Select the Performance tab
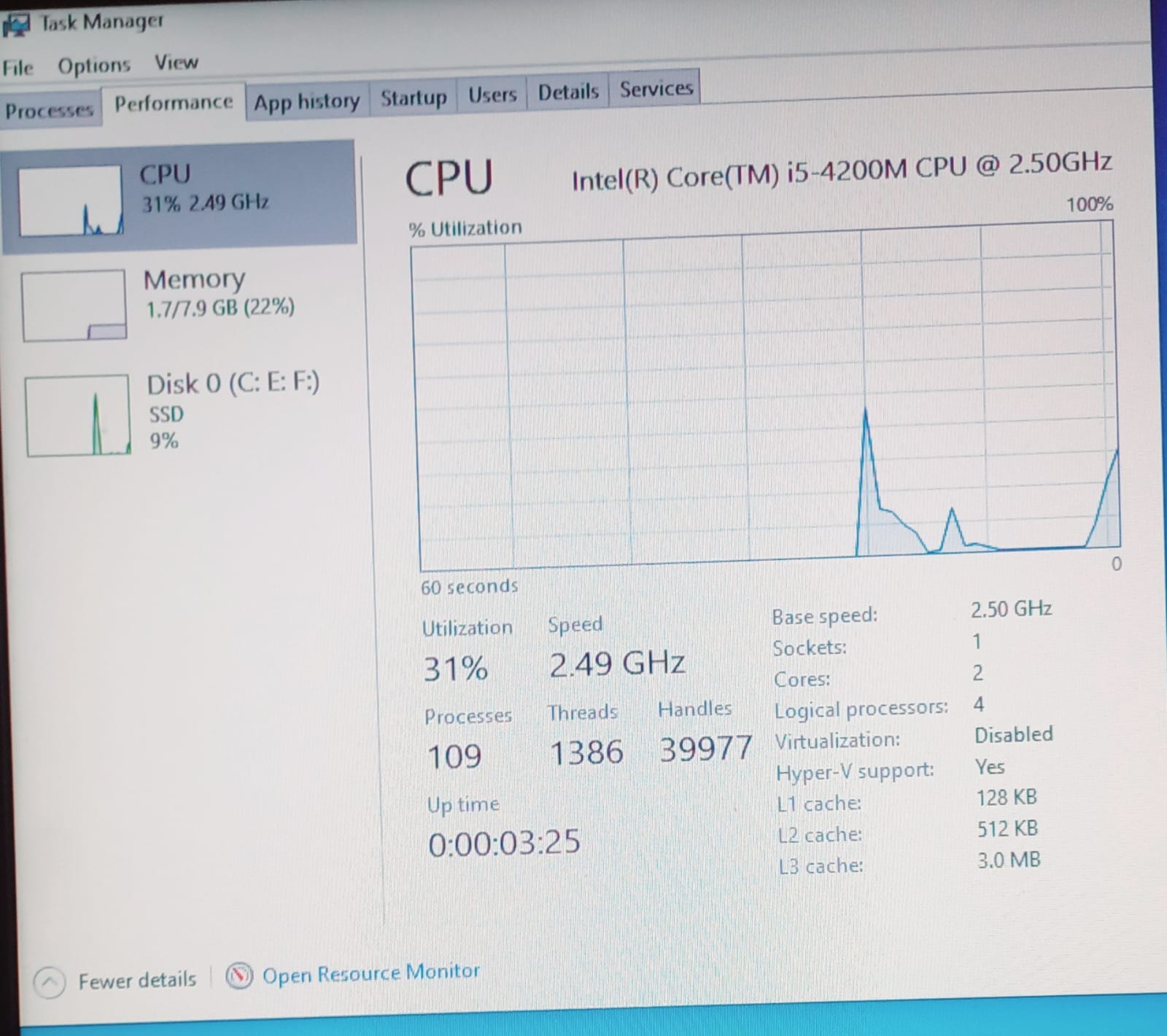 coord(174,103)
